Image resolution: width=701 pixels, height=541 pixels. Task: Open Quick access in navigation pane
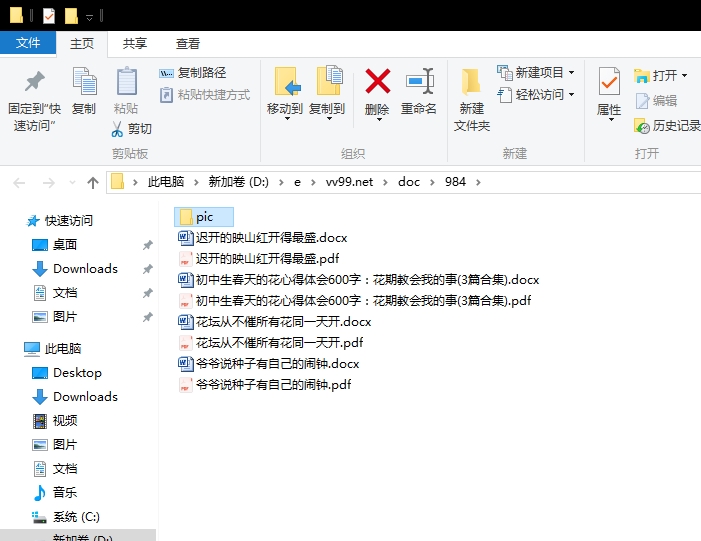(x=60, y=221)
